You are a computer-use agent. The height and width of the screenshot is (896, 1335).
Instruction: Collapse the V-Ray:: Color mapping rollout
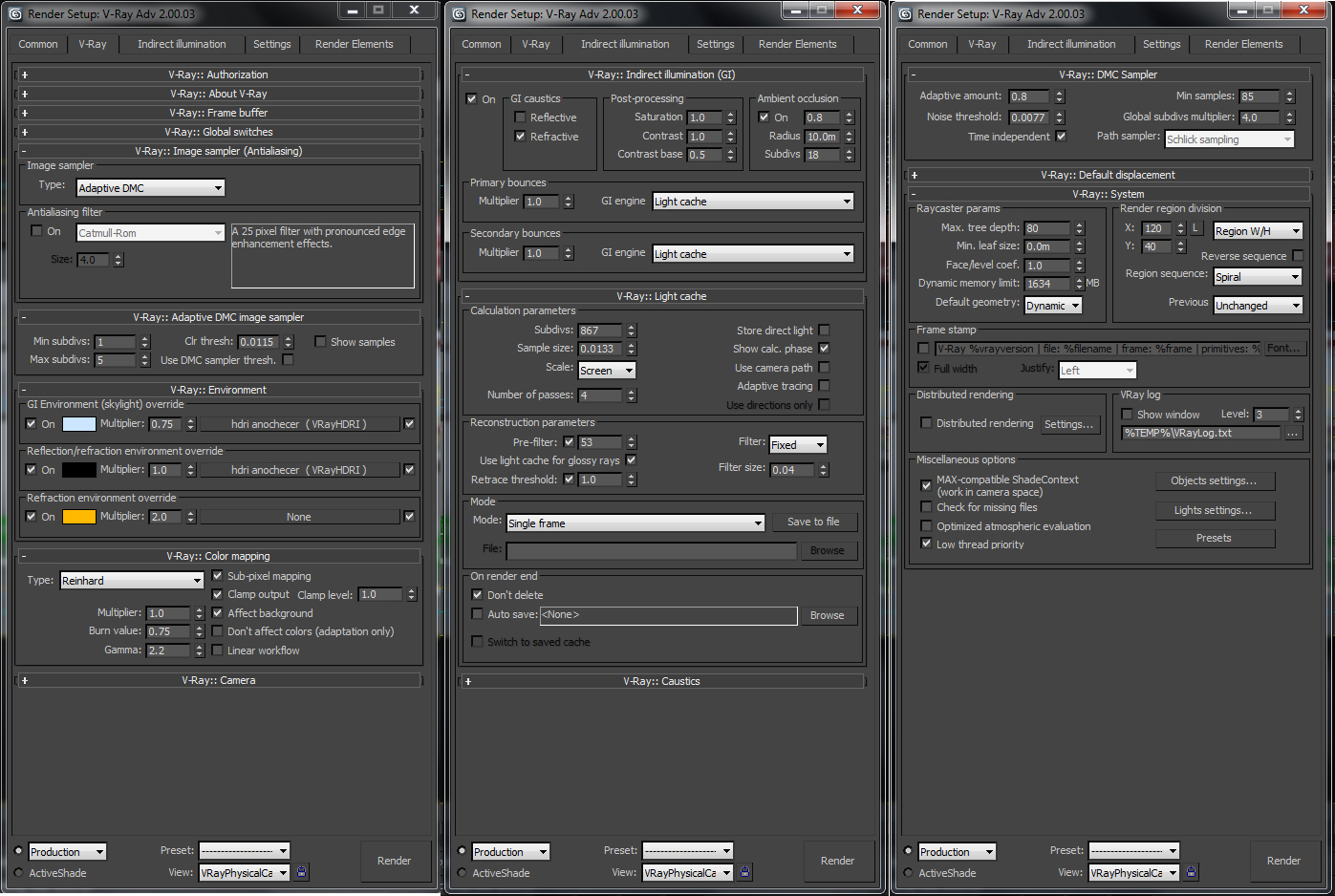(x=219, y=556)
